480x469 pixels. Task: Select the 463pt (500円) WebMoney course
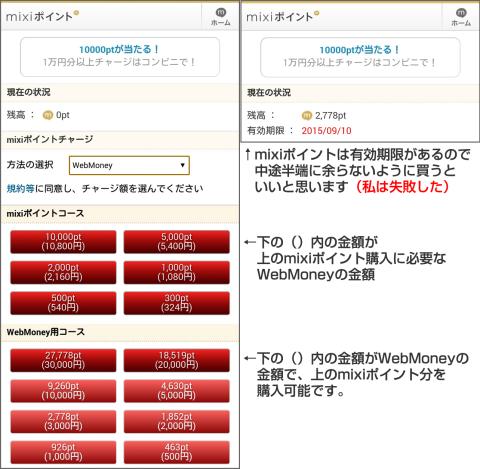coord(177,452)
